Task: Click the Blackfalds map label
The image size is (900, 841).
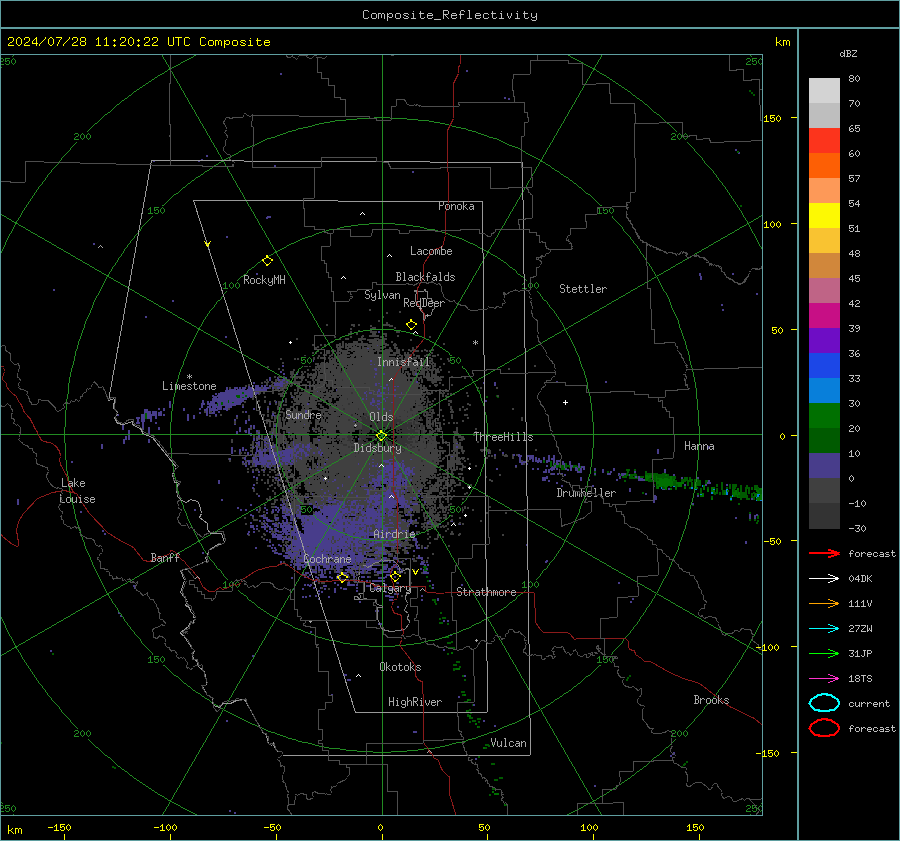Action: (425, 277)
